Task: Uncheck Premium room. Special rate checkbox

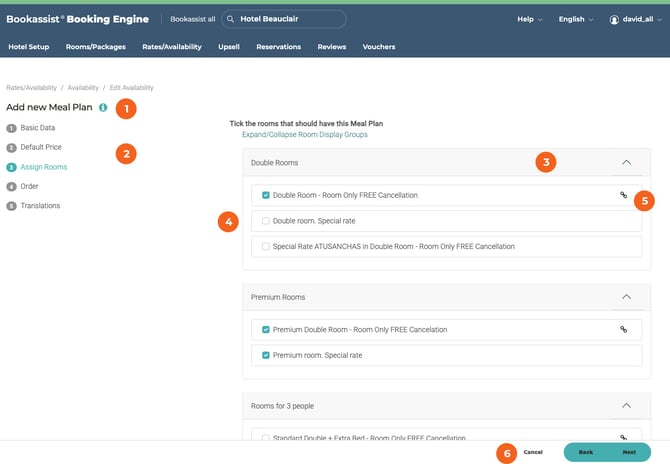Action: tap(265, 355)
